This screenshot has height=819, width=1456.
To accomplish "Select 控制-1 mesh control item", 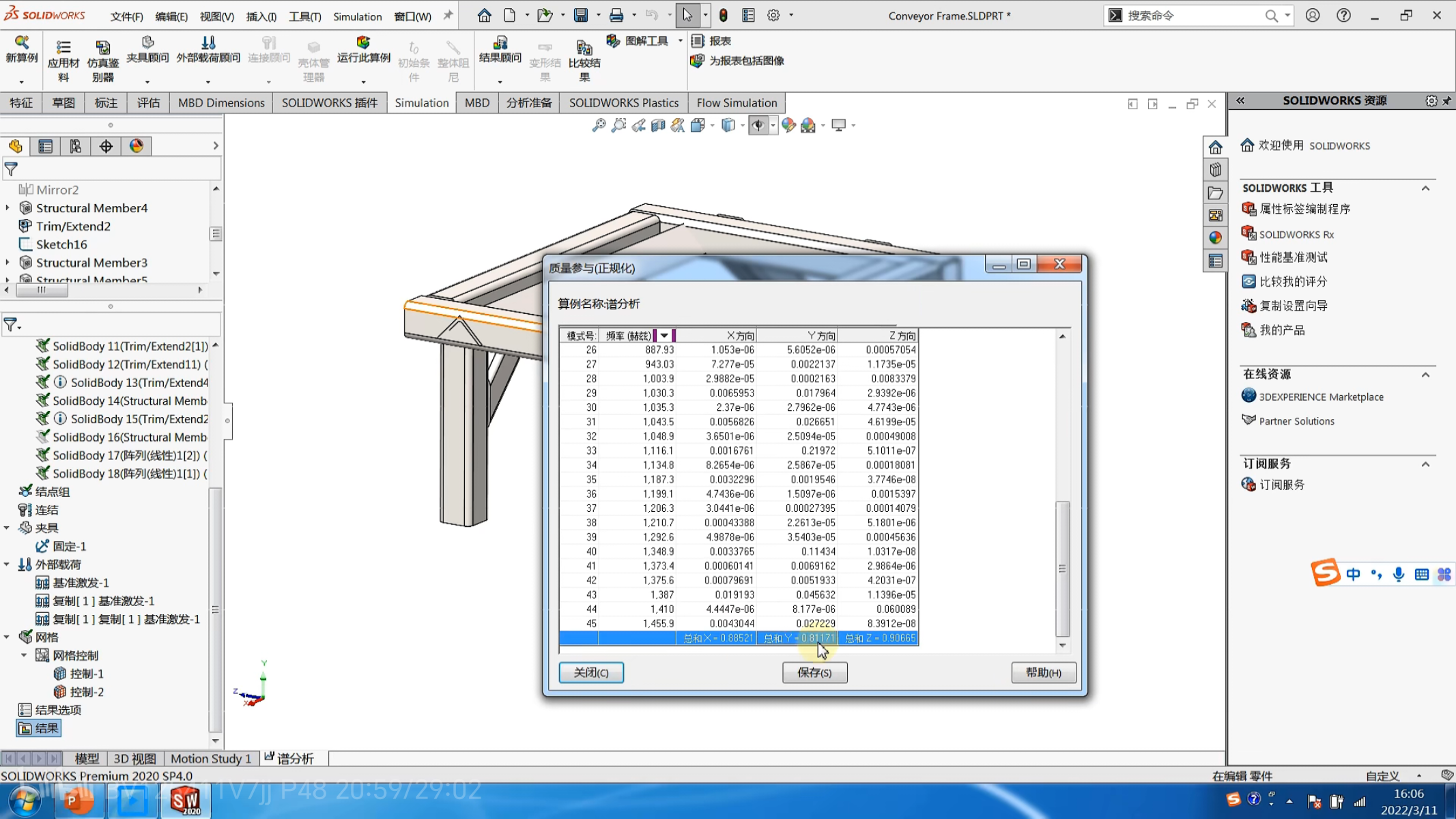I will pyautogui.click(x=87, y=674).
